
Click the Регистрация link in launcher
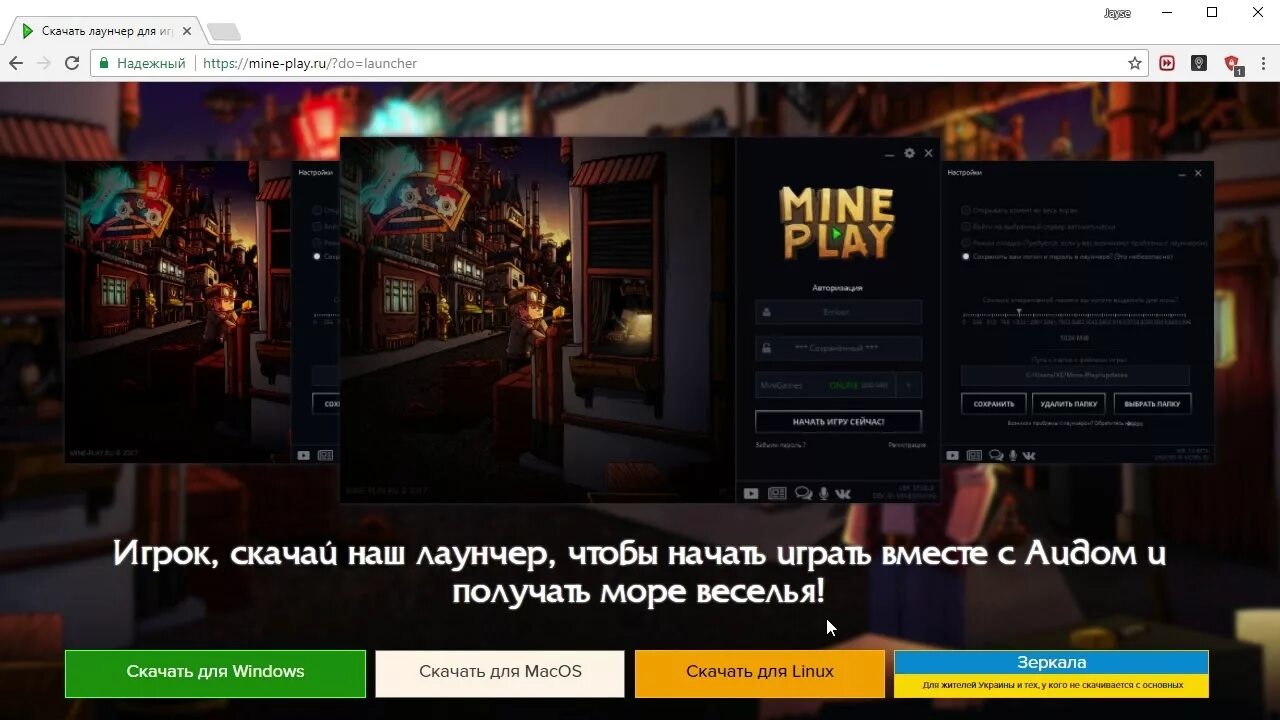pyautogui.click(x=907, y=445)
